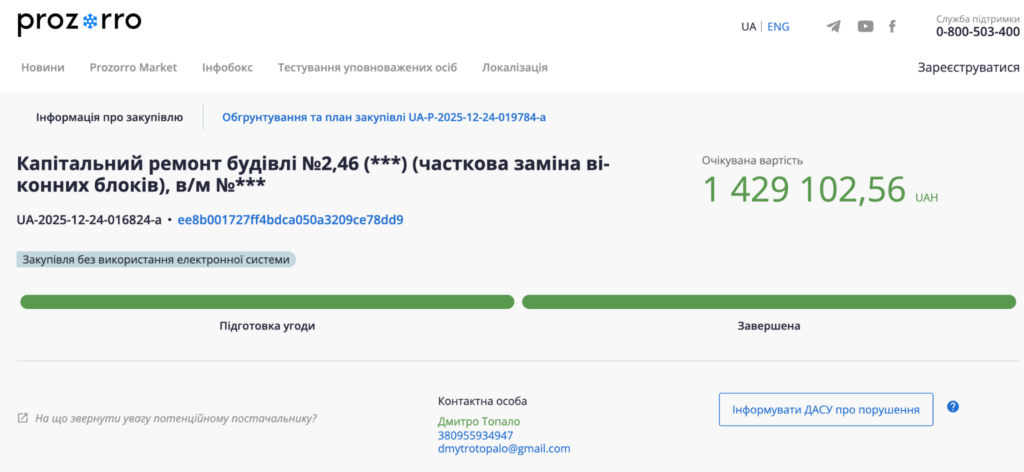This screenshot has height=472, width=1024.
Task: Click contact email dmytrotopalo@gmail.com
Action: pos(504,449)
